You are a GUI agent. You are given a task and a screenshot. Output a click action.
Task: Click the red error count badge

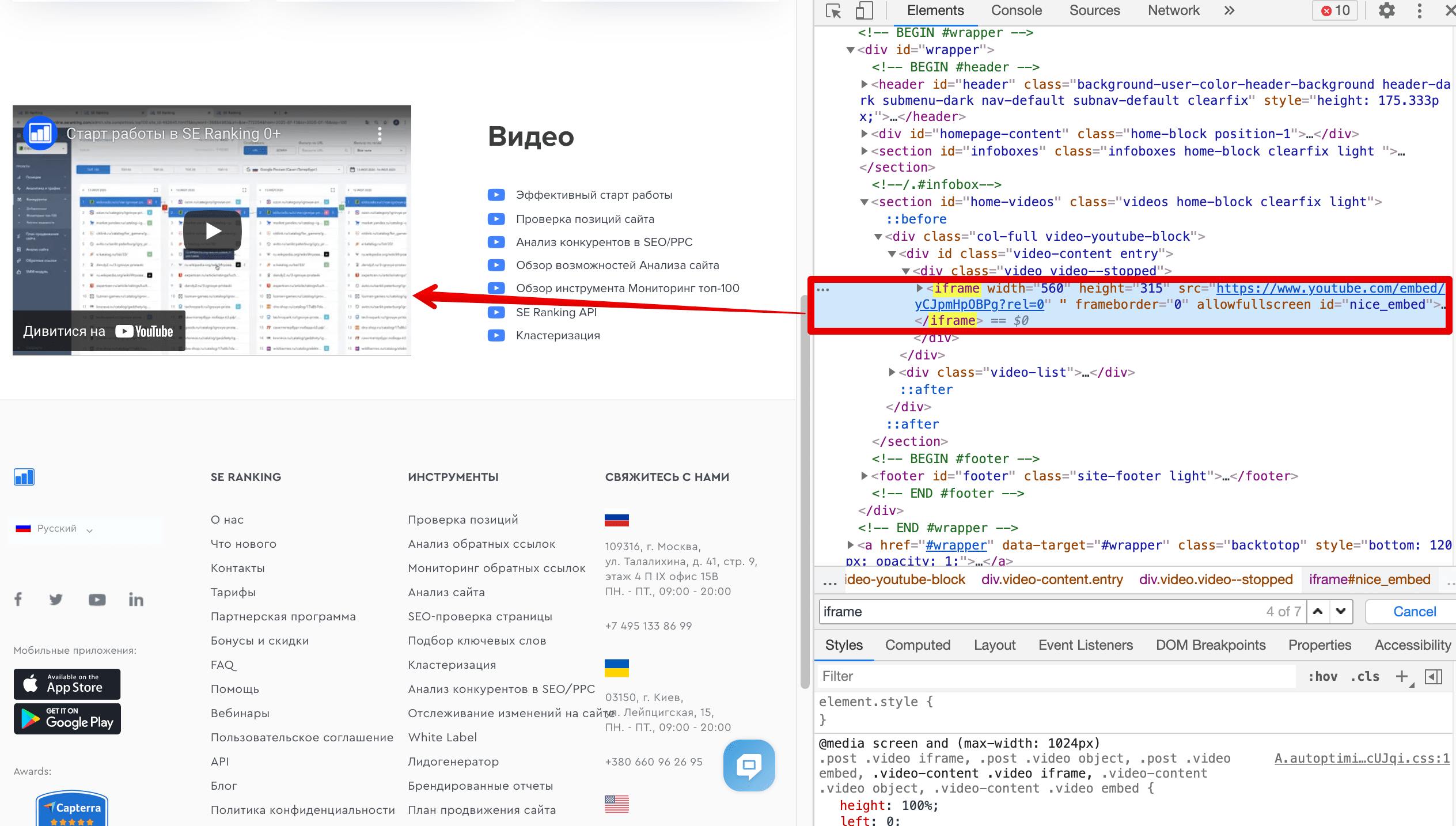click(x=1335, y=10)
